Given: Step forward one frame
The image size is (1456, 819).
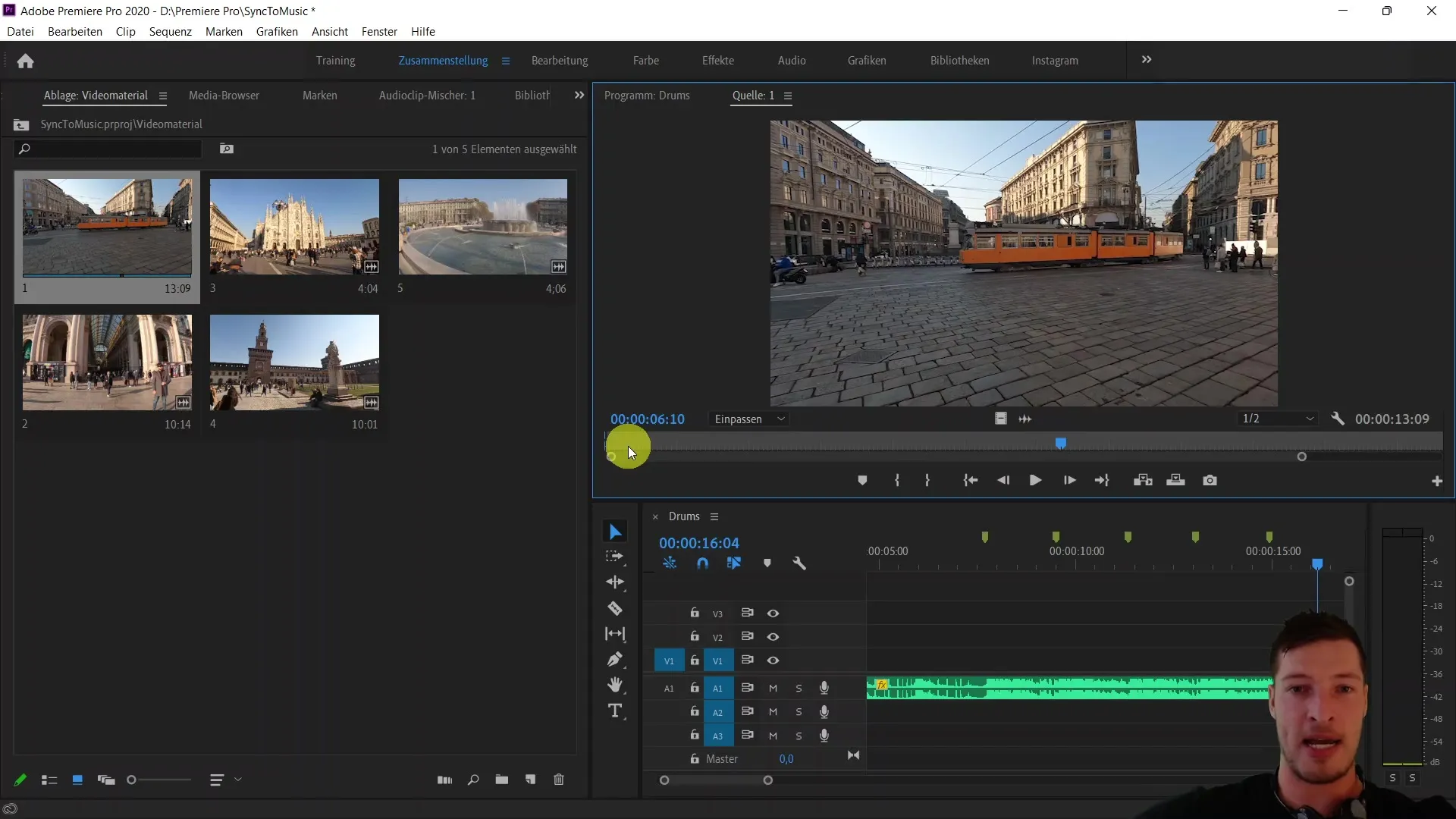Looking at the screenshot, I should pos(1069,480).
